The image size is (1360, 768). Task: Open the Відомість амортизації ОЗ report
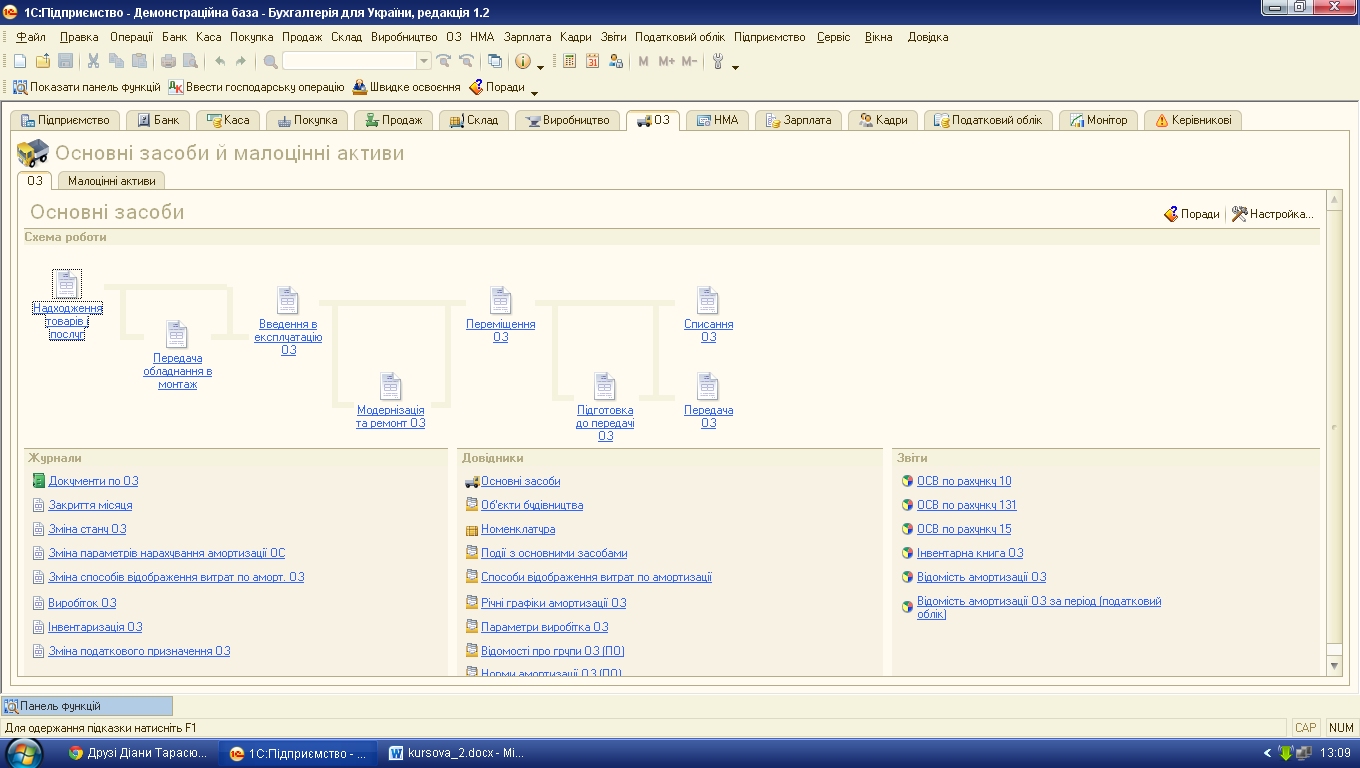[x=981, y=577]
